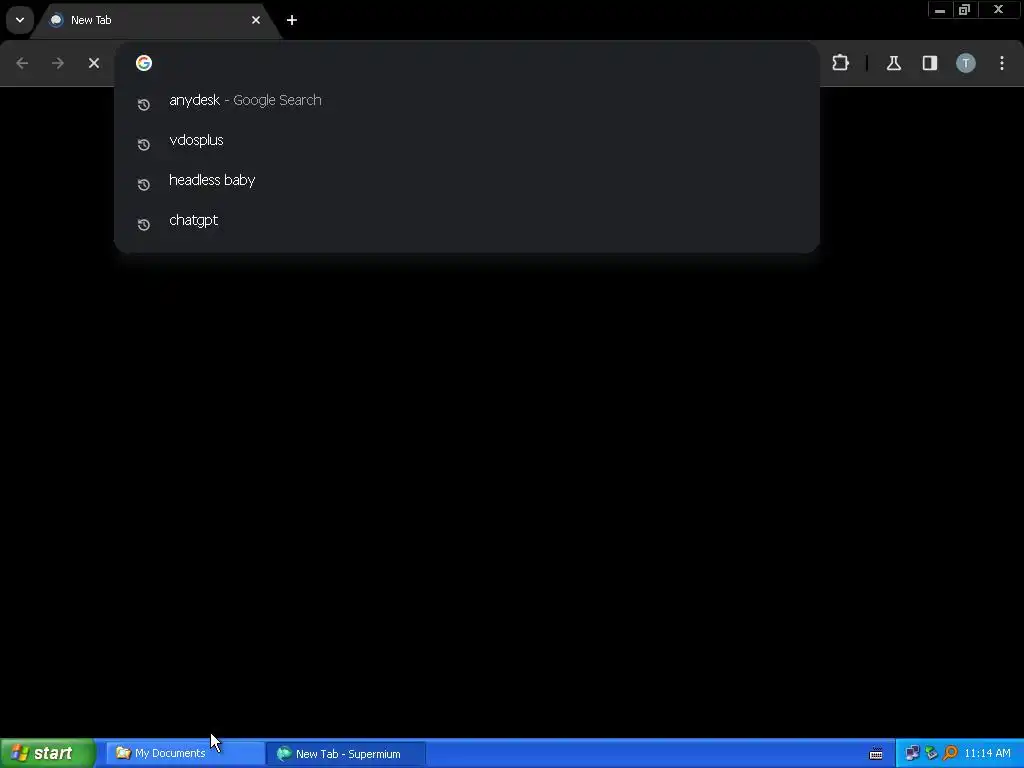This screenshot has height=768, width=1024.
Task: Close the browser window
Action: click(x=998, y=9)
